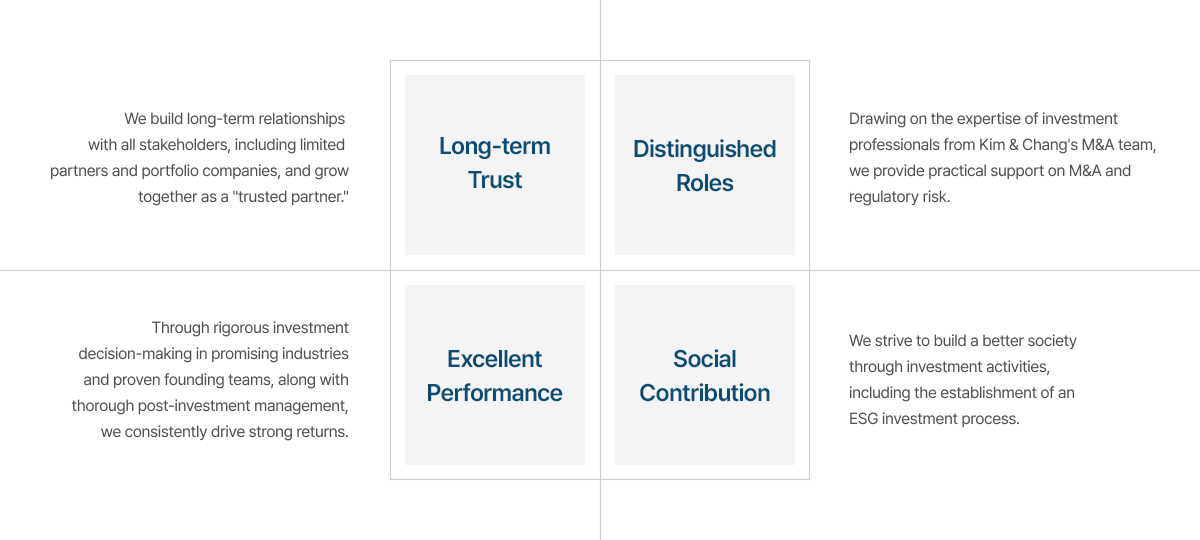Click "partners and portfolio companies, and grow" line
The image size is (1200, 540).
[x=200, y=170]
